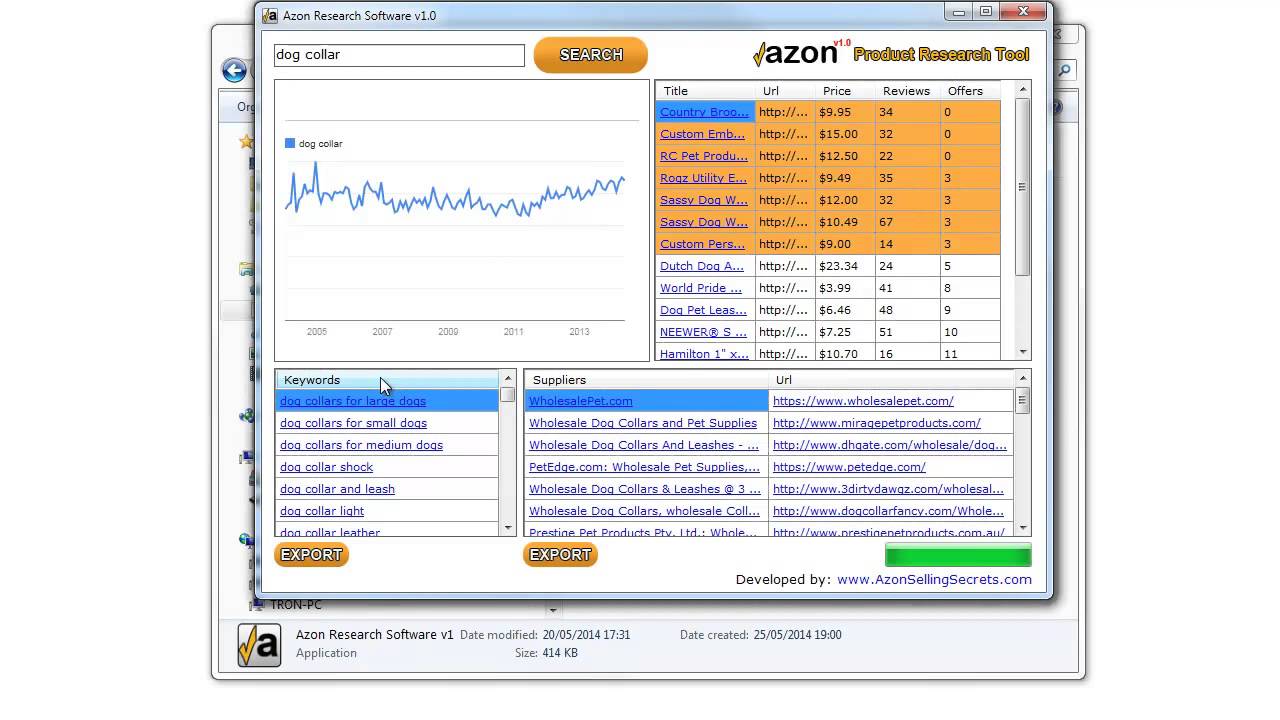Viewport: 1280px width, 720px height.
Task: Open the 'Country Broo...' product link
Action: [704, 112]
